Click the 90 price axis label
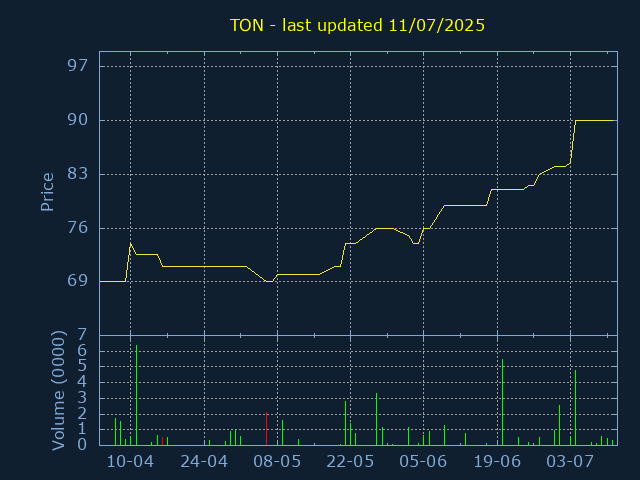Viewport: 640px width, 480px height. tap(78, 120)
